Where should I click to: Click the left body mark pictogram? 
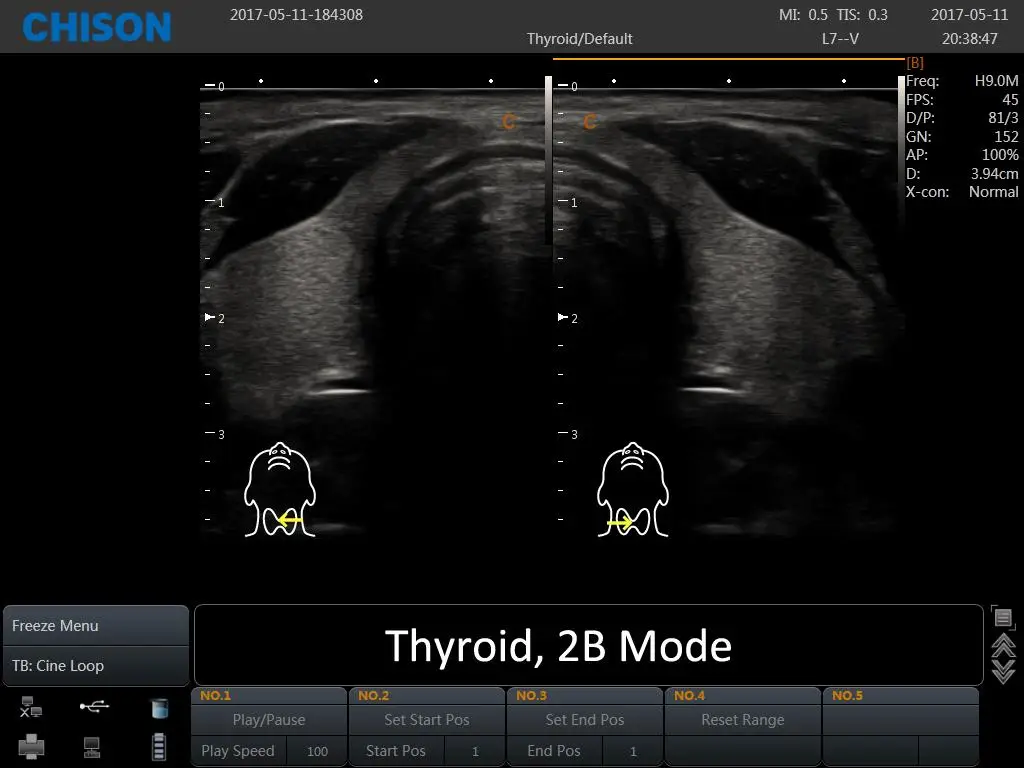[280, 490]
